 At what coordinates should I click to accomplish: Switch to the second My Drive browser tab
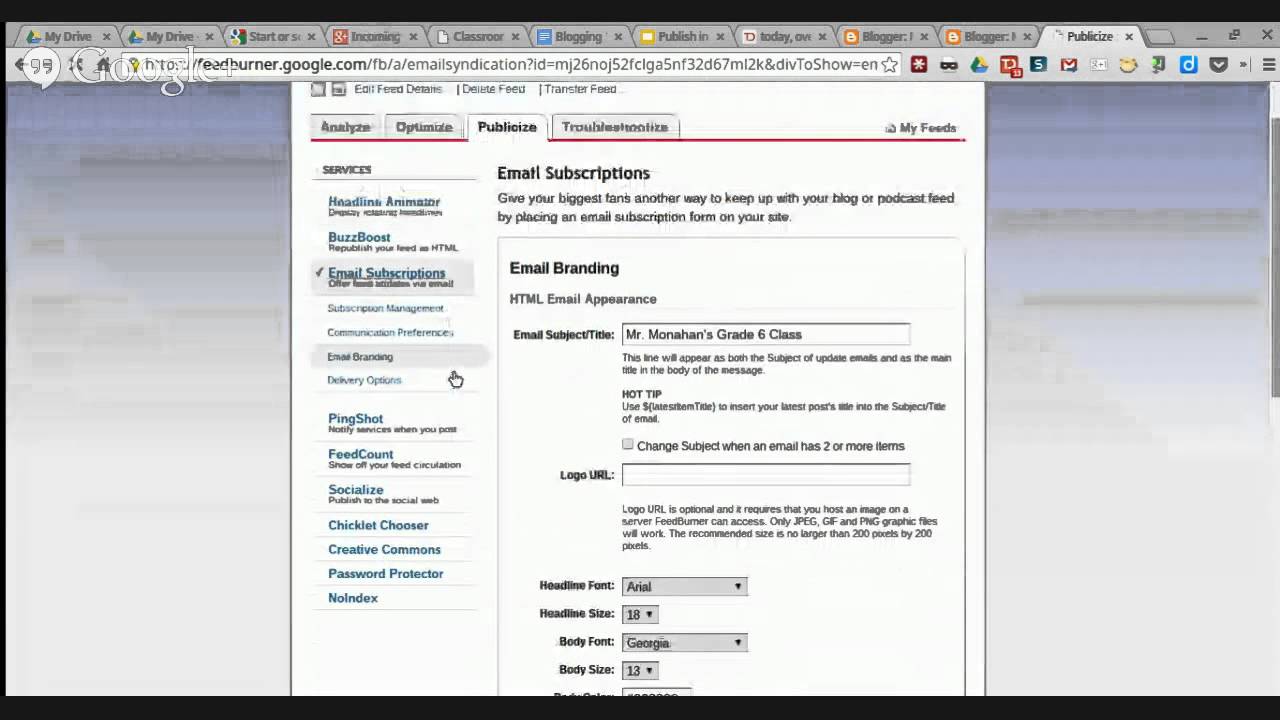tap(169, 36)
